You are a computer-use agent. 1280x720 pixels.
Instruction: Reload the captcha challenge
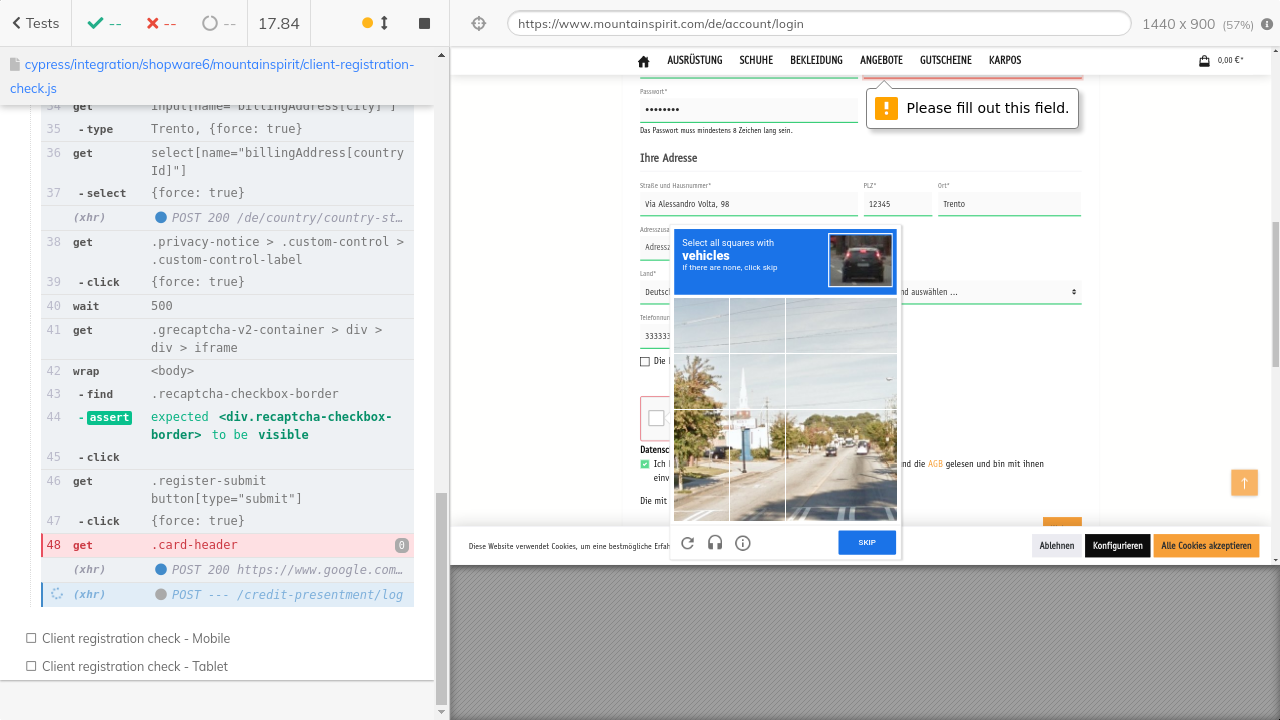[687, 543]
